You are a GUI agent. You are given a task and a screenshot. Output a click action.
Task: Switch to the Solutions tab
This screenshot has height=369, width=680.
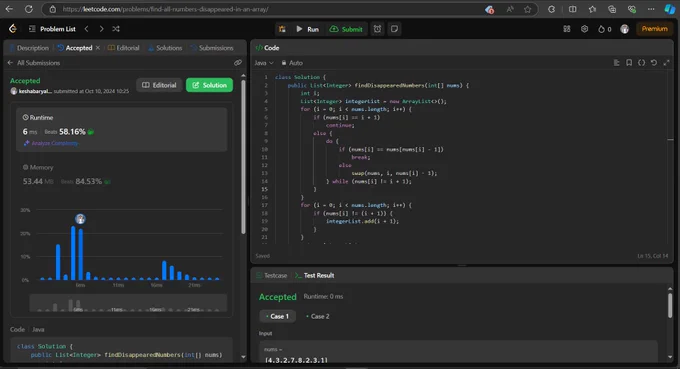[165, 48]
